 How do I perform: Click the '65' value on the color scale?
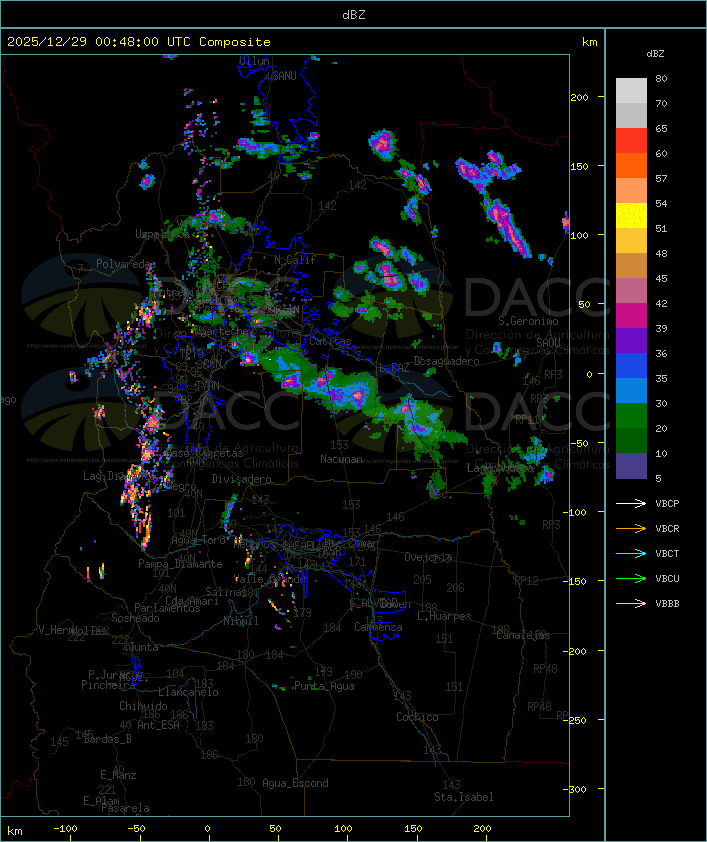point(661,128)
